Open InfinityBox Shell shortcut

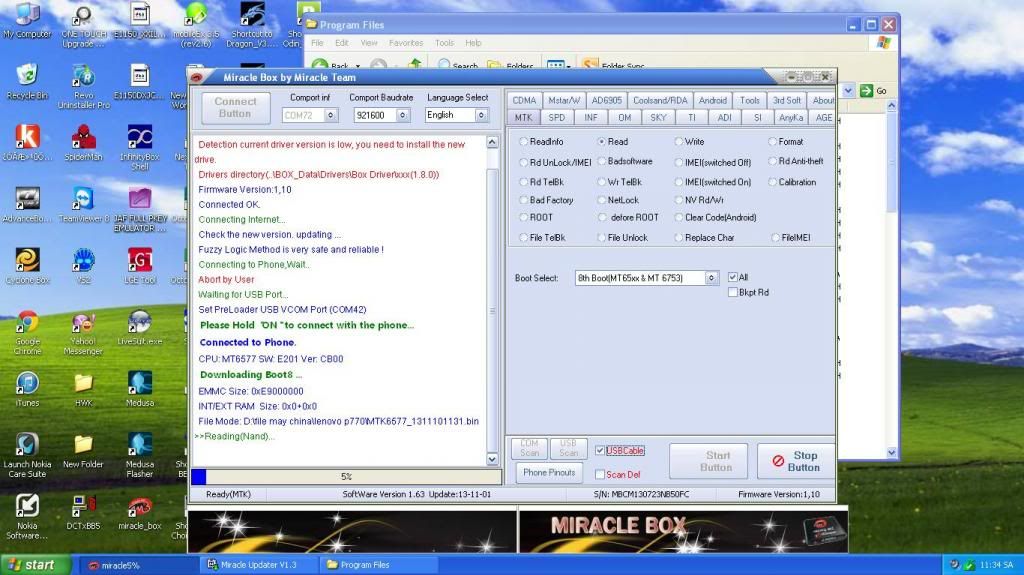pos(140,146)
